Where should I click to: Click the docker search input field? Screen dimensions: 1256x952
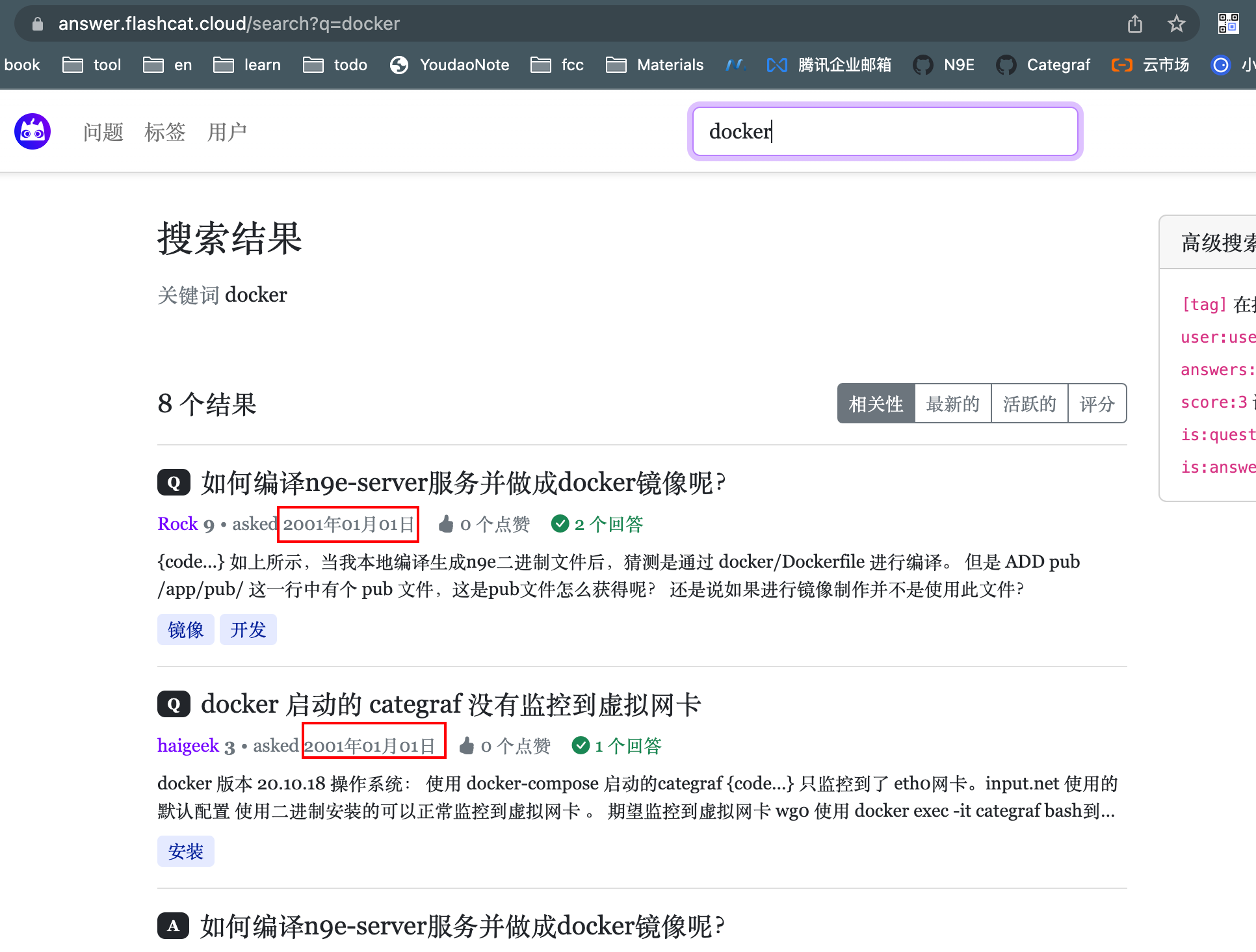click(885, 131)
